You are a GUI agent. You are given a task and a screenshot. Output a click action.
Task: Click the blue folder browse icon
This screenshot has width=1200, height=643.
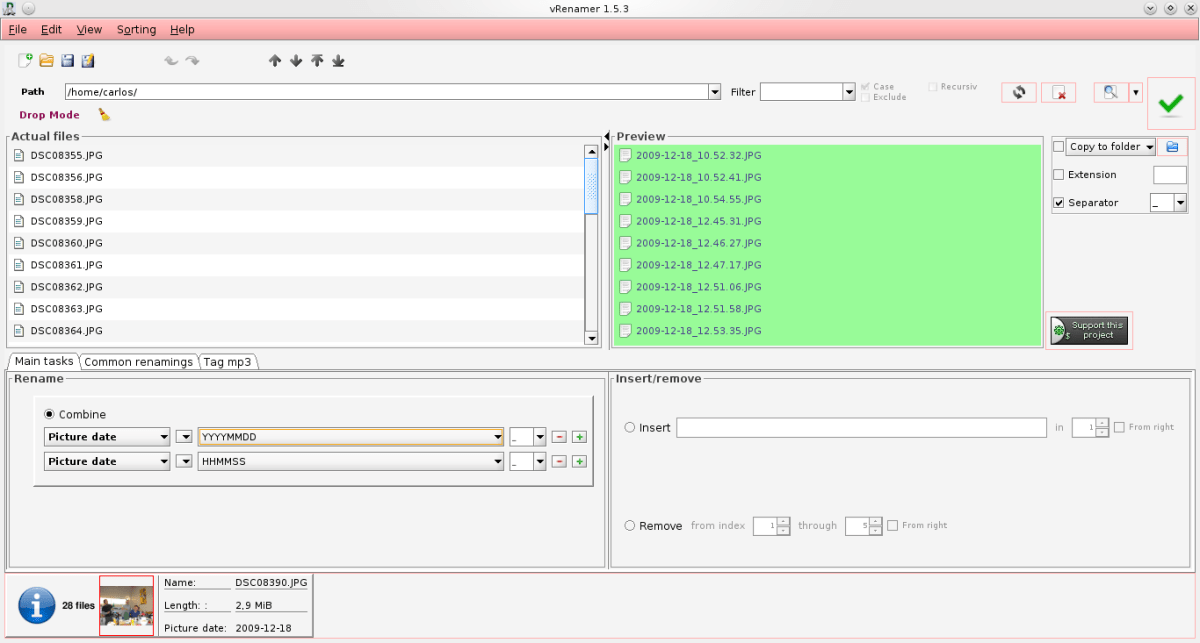tap(1172, 147)
